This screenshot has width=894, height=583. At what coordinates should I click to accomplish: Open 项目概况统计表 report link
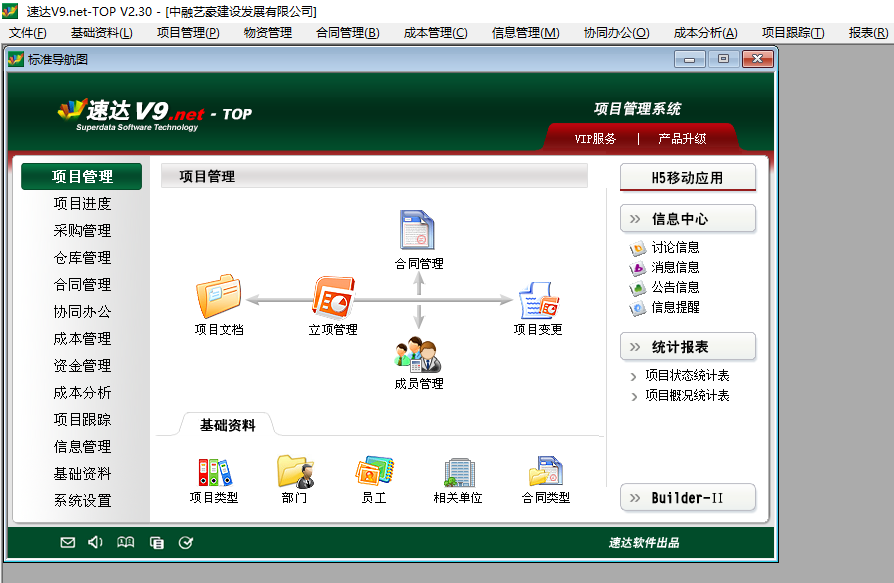tap(687, 396)
